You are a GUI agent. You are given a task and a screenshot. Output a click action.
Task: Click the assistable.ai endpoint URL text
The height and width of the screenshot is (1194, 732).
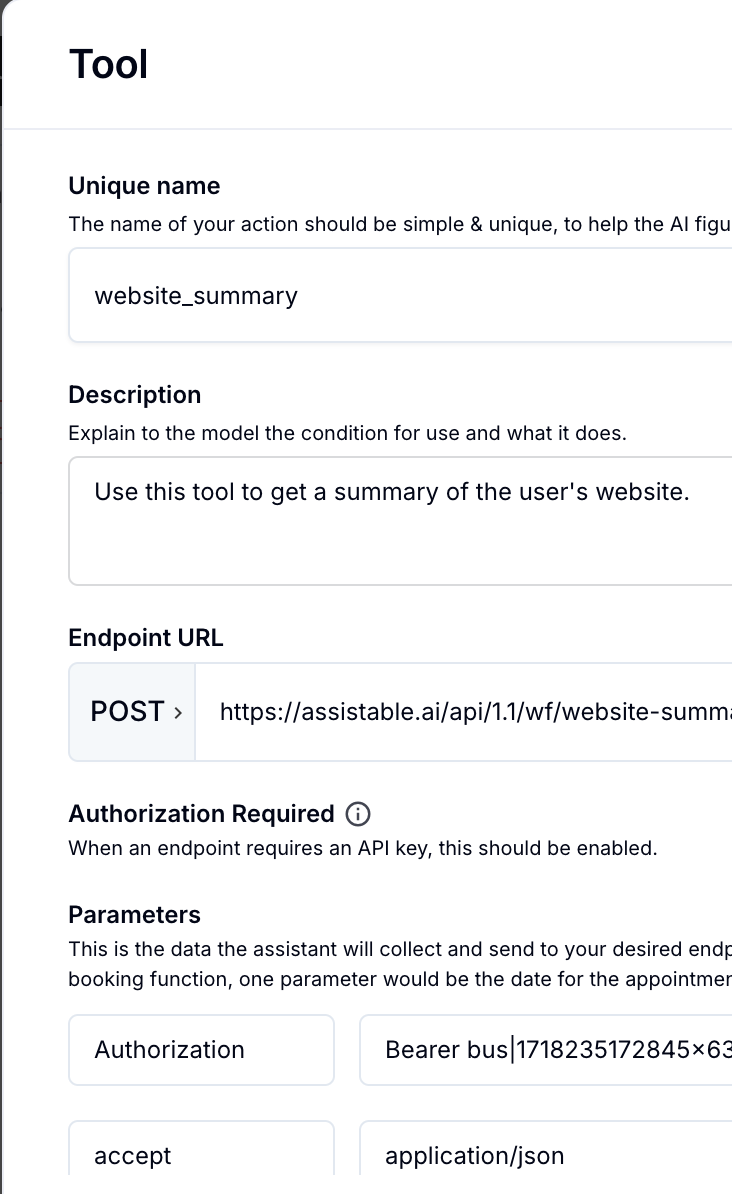point(470,711)
